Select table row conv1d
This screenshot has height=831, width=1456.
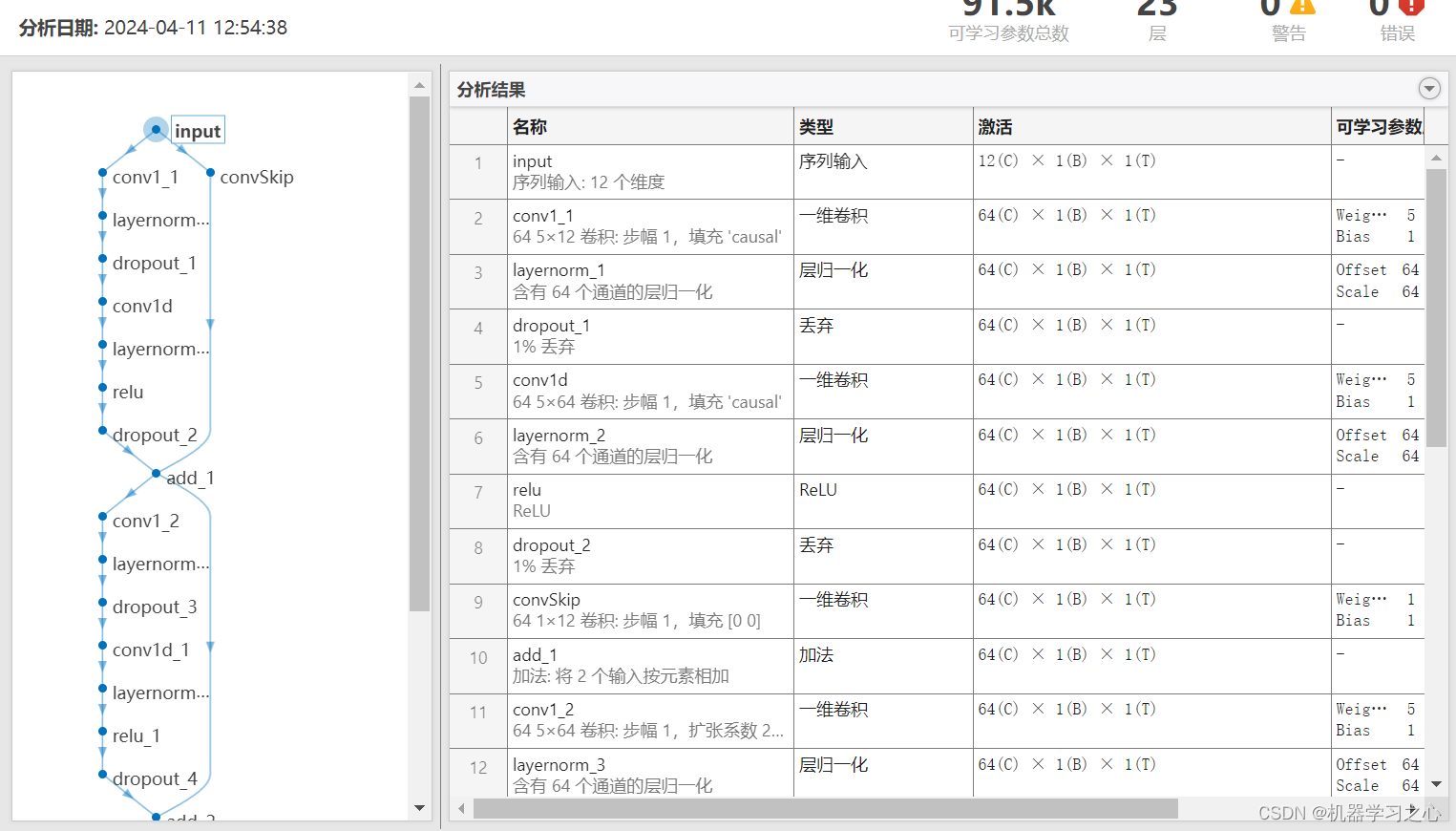tap(937, 392)
